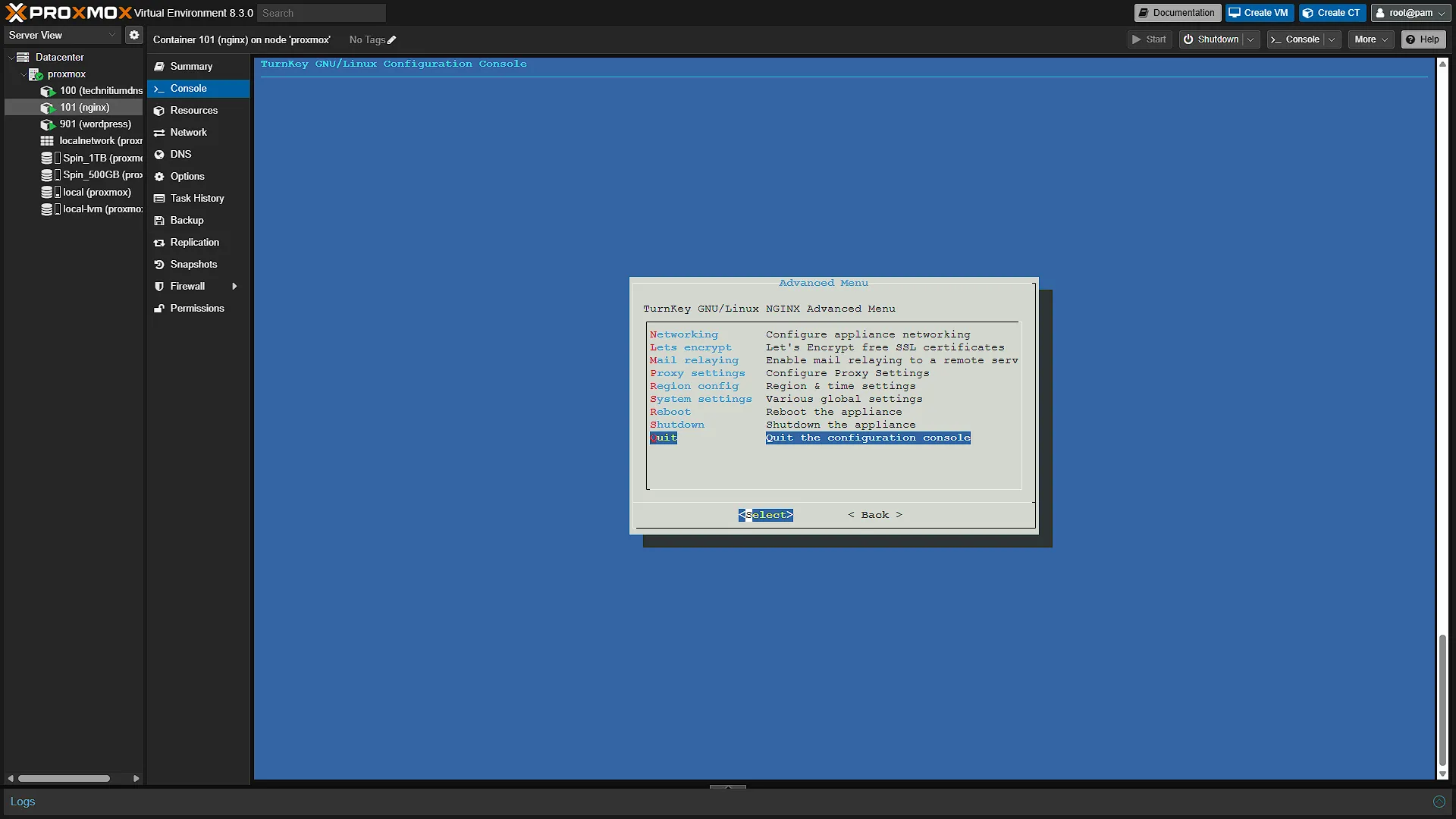
Task: Open the Replication panel
Action: (198, 243)
